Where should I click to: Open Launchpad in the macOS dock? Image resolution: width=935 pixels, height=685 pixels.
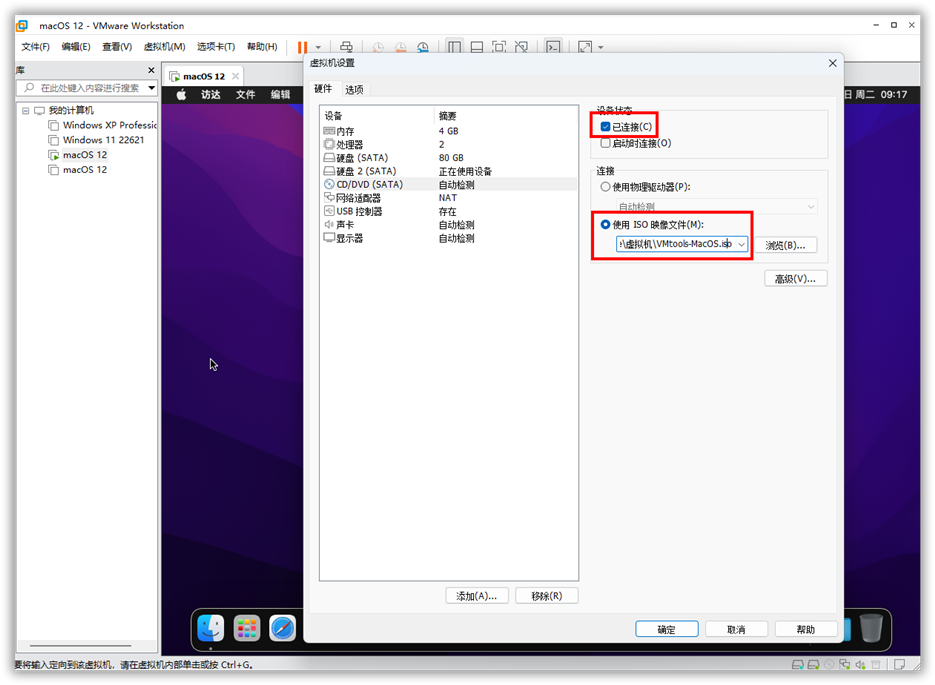pyautogui.click(x=246, y=628)
